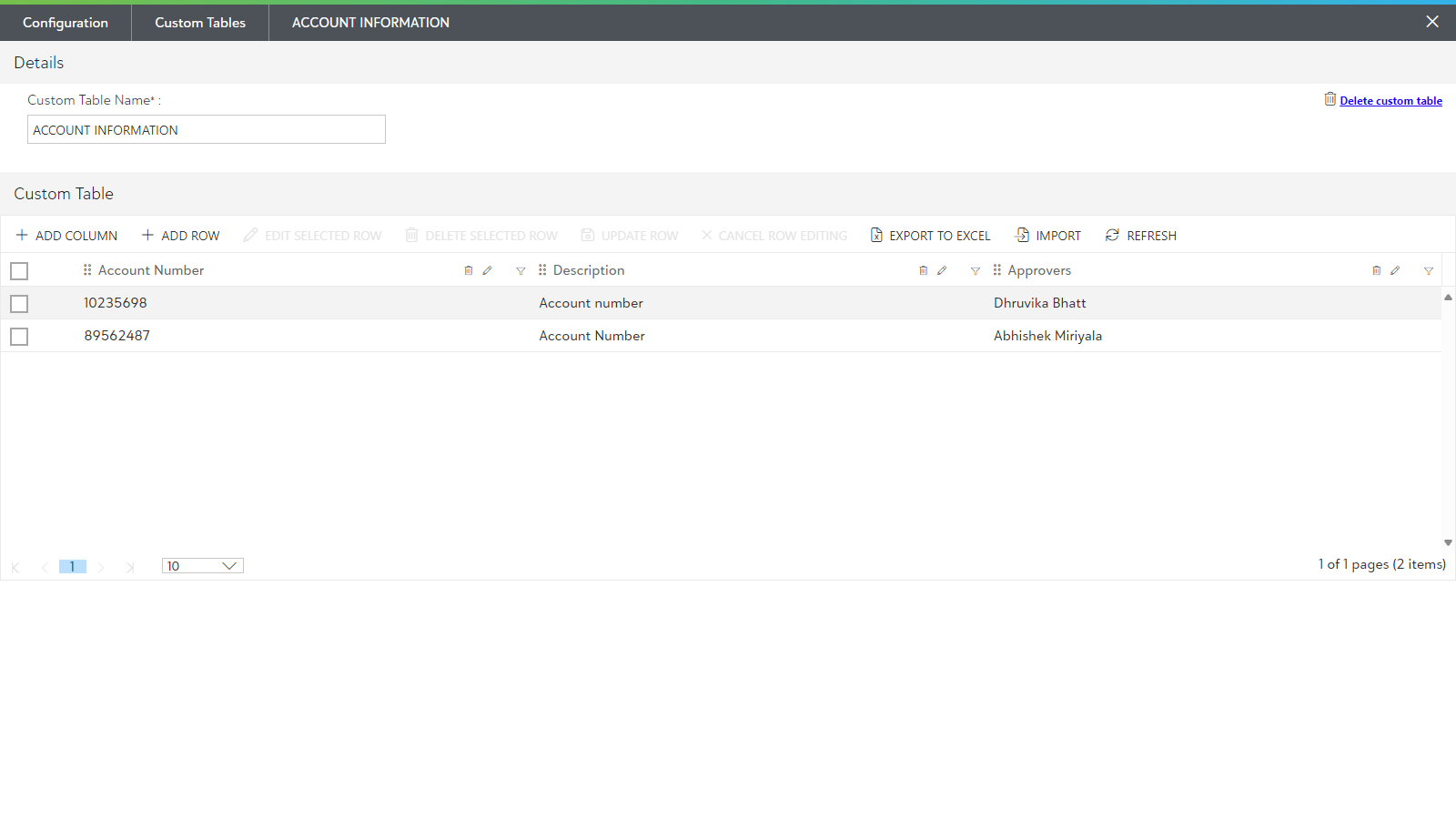Switch to the Custom Tables tab

[200, 23]
